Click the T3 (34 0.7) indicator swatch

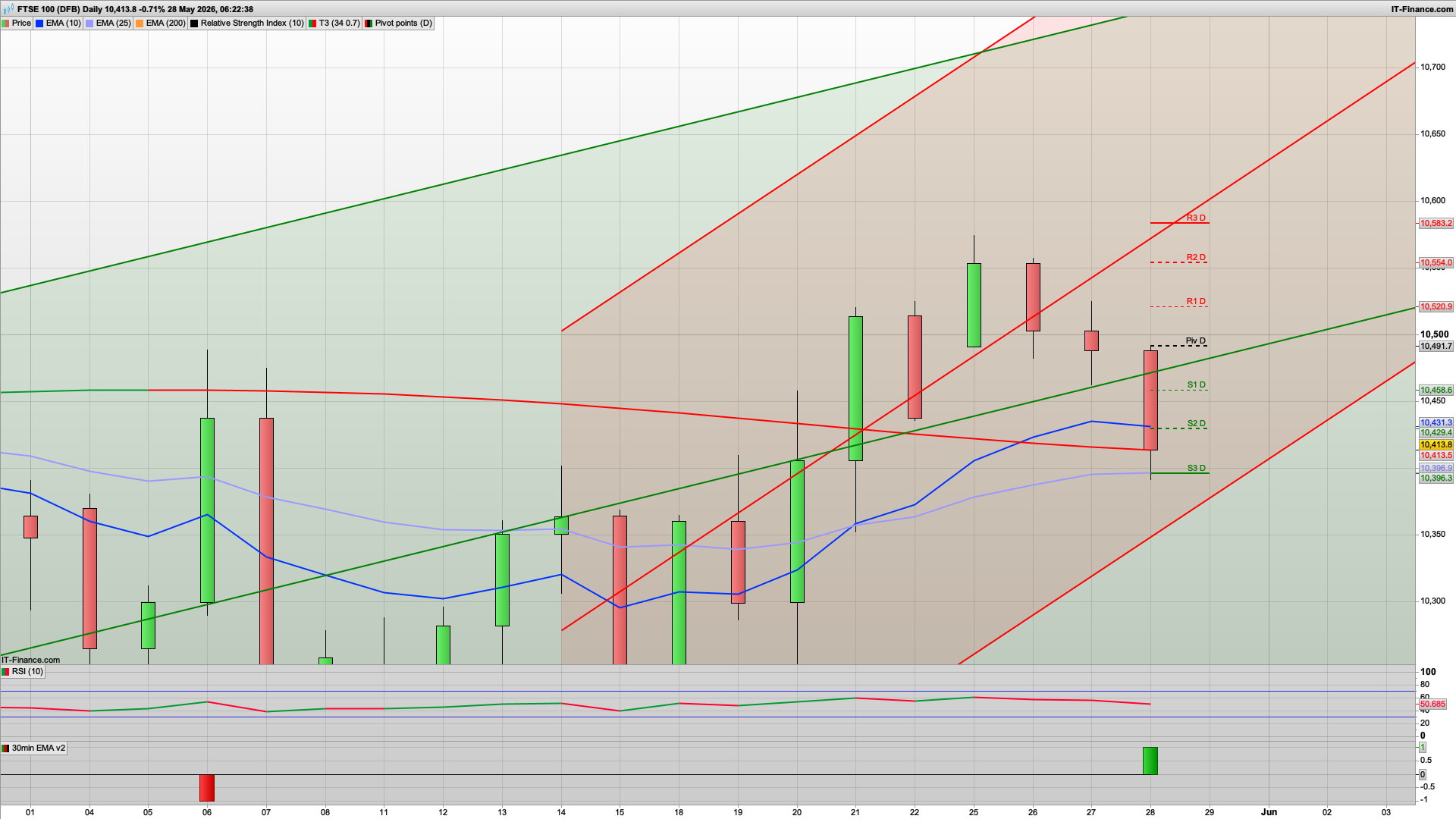point(312,24)
